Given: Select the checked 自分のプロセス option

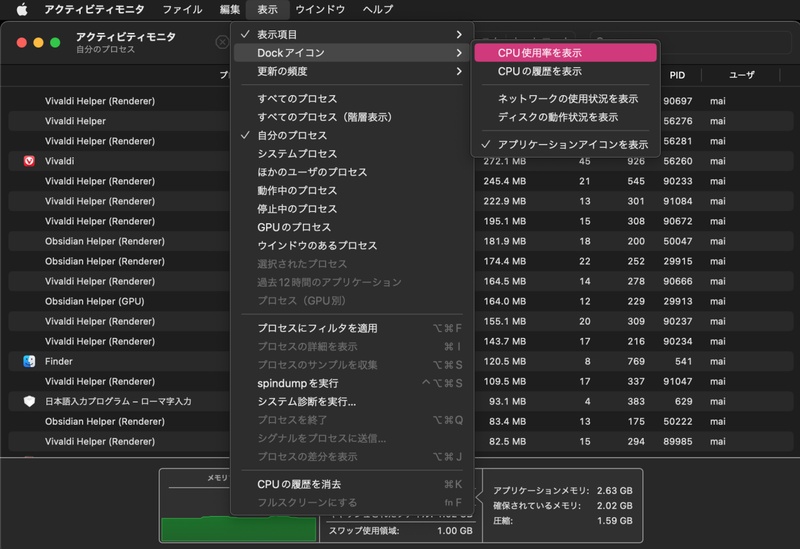Looking at the screenshot, I should click(352, 135).
